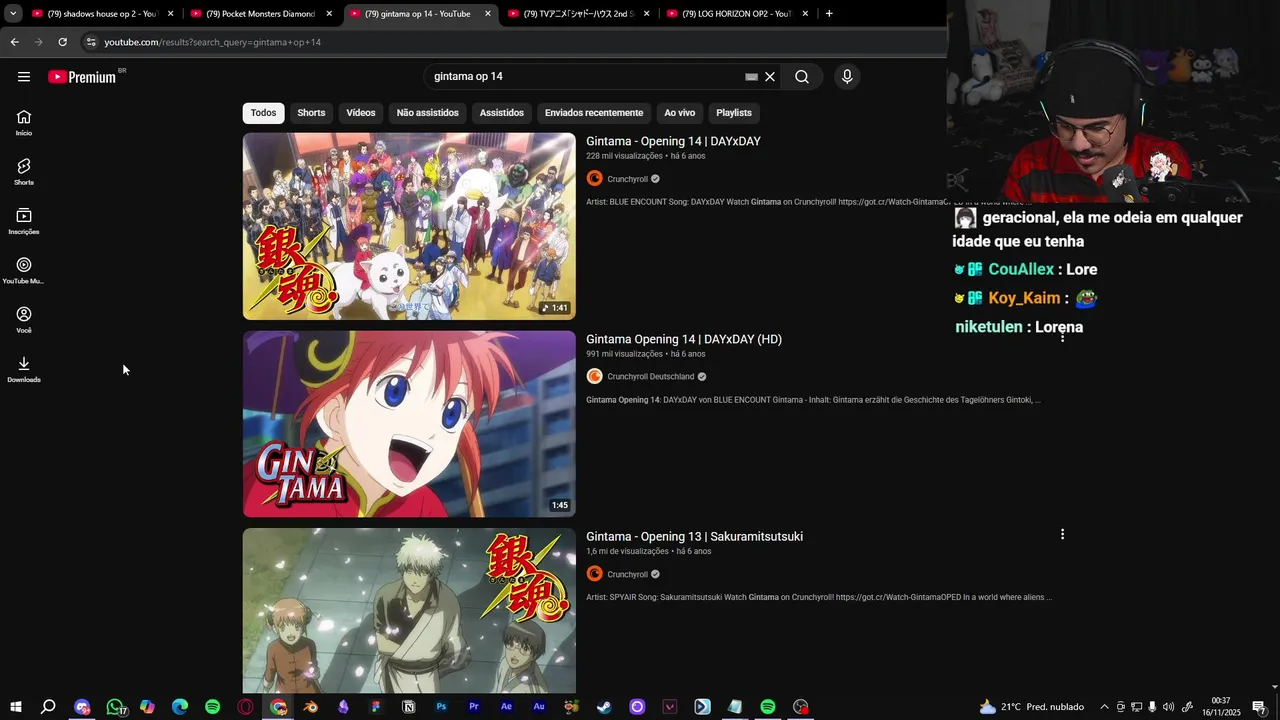Launch Adobe Audition from the taskbar
Screen dimensions: 1280x720
[x=539, y=707]
